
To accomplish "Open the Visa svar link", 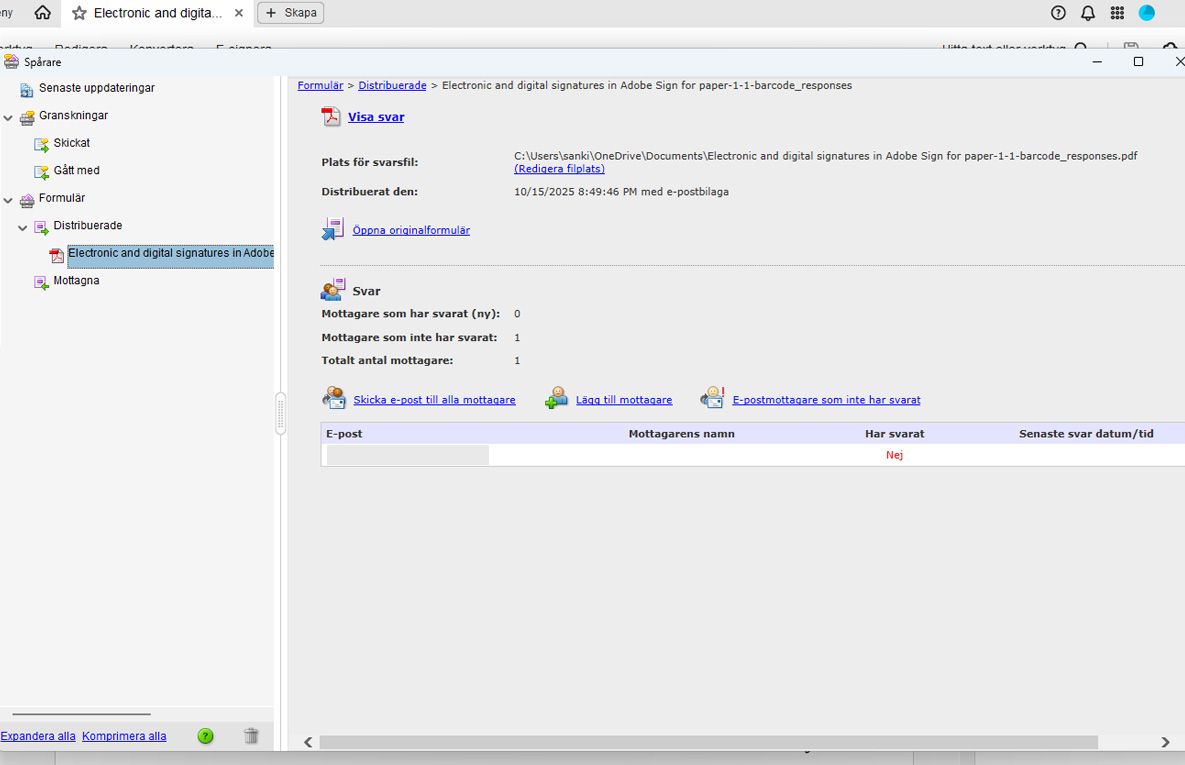I will point(376,117).
